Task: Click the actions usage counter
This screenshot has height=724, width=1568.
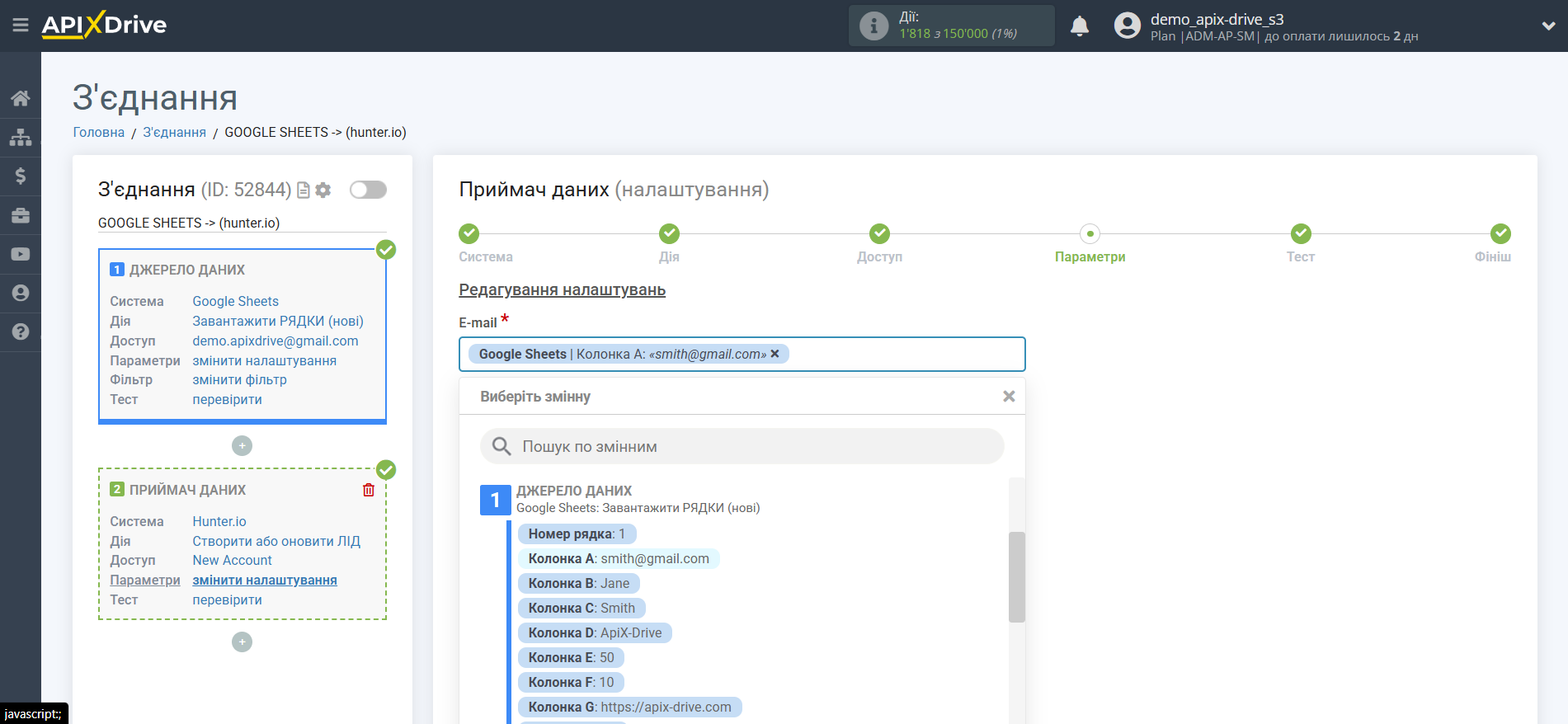Action: [x=958, y=34]
